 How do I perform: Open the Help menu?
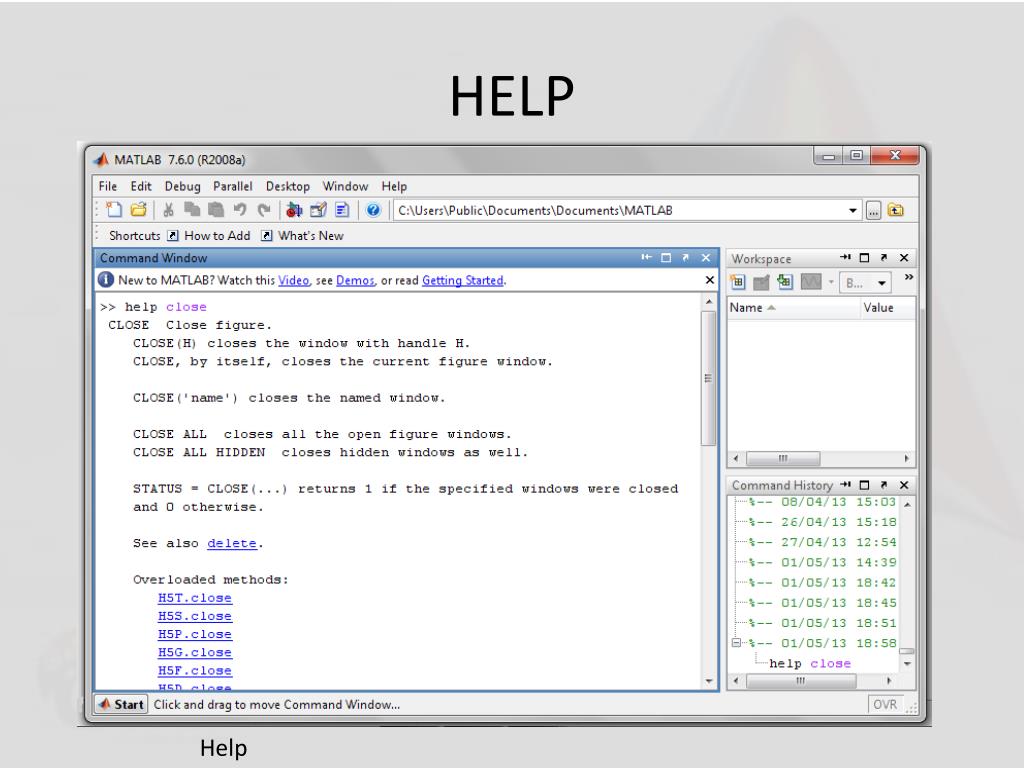[x=394, y=186]
